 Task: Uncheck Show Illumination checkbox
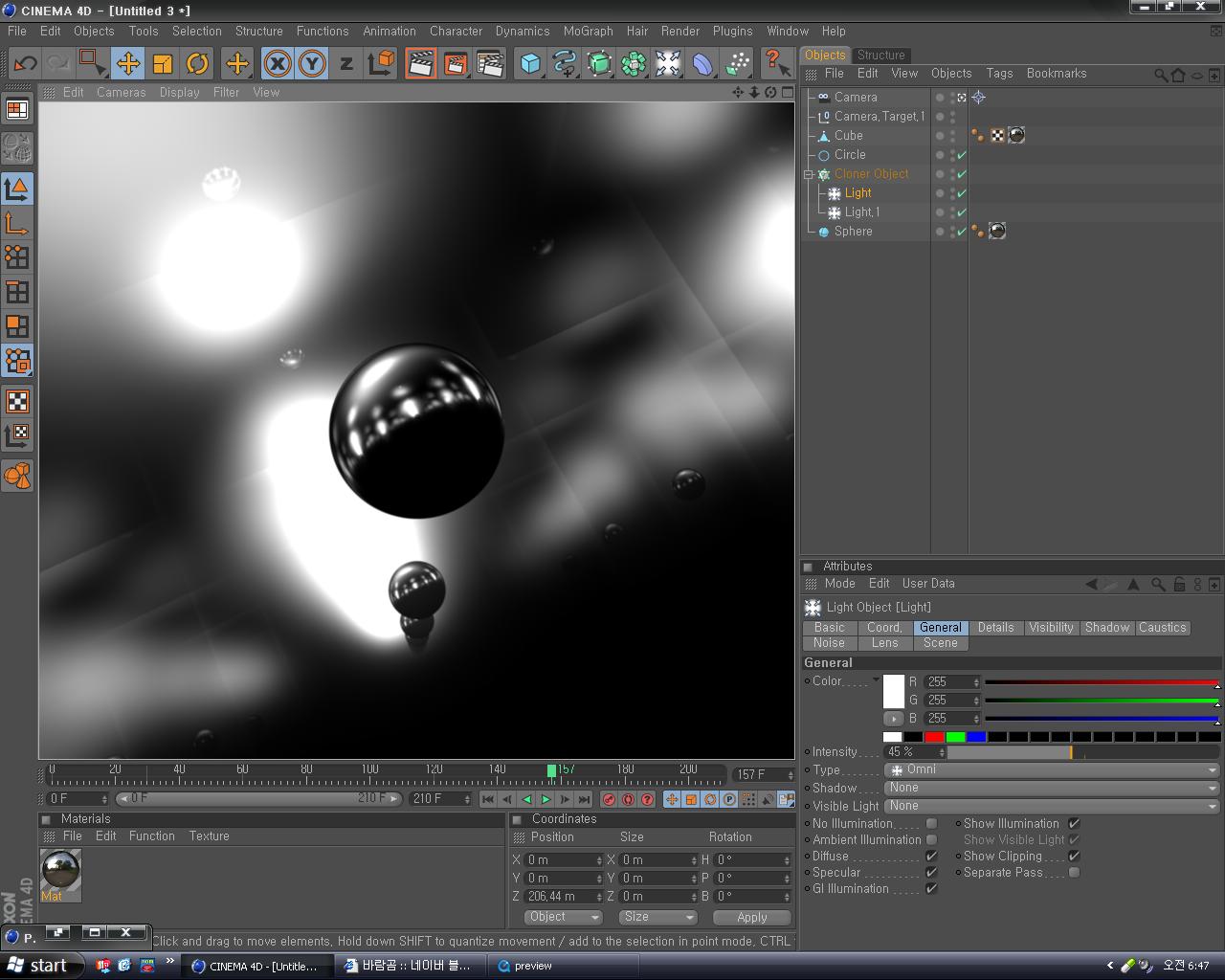tap(1074, 823)
